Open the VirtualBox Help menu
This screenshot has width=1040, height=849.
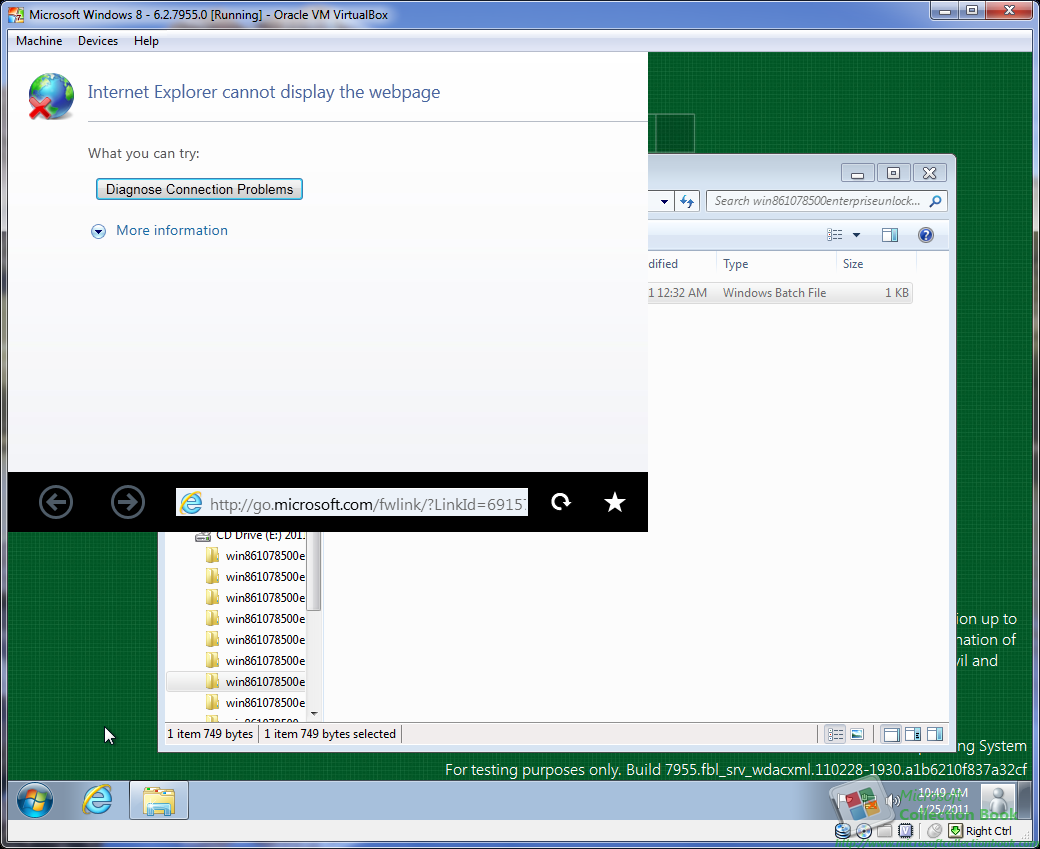[x=146, y=40]
